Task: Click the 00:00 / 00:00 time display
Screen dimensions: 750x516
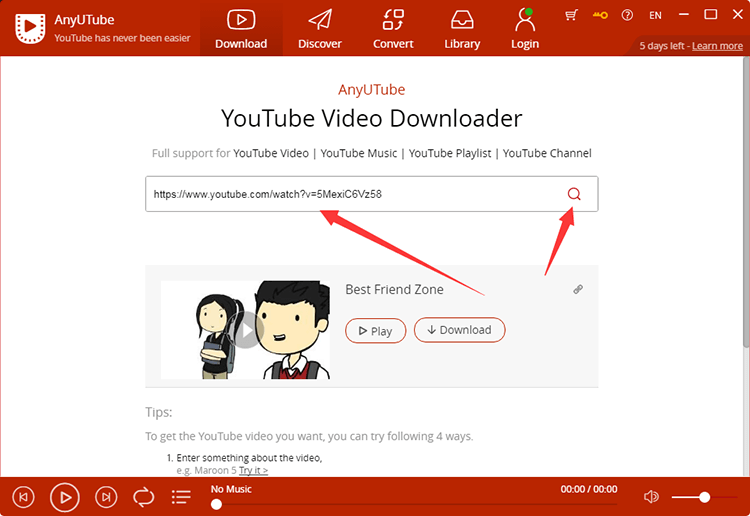Action: click(x=589, y=489)
